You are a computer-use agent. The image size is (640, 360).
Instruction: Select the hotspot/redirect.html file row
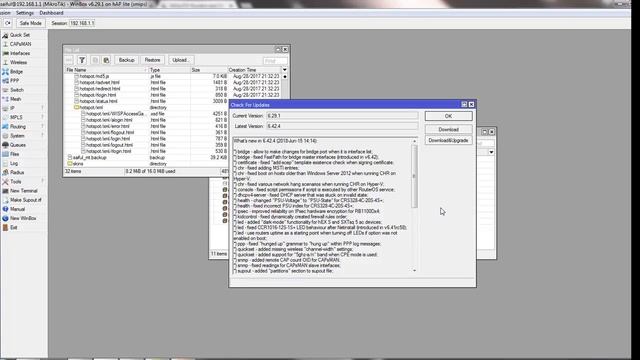pyautogui.click(x=173, y=89)
